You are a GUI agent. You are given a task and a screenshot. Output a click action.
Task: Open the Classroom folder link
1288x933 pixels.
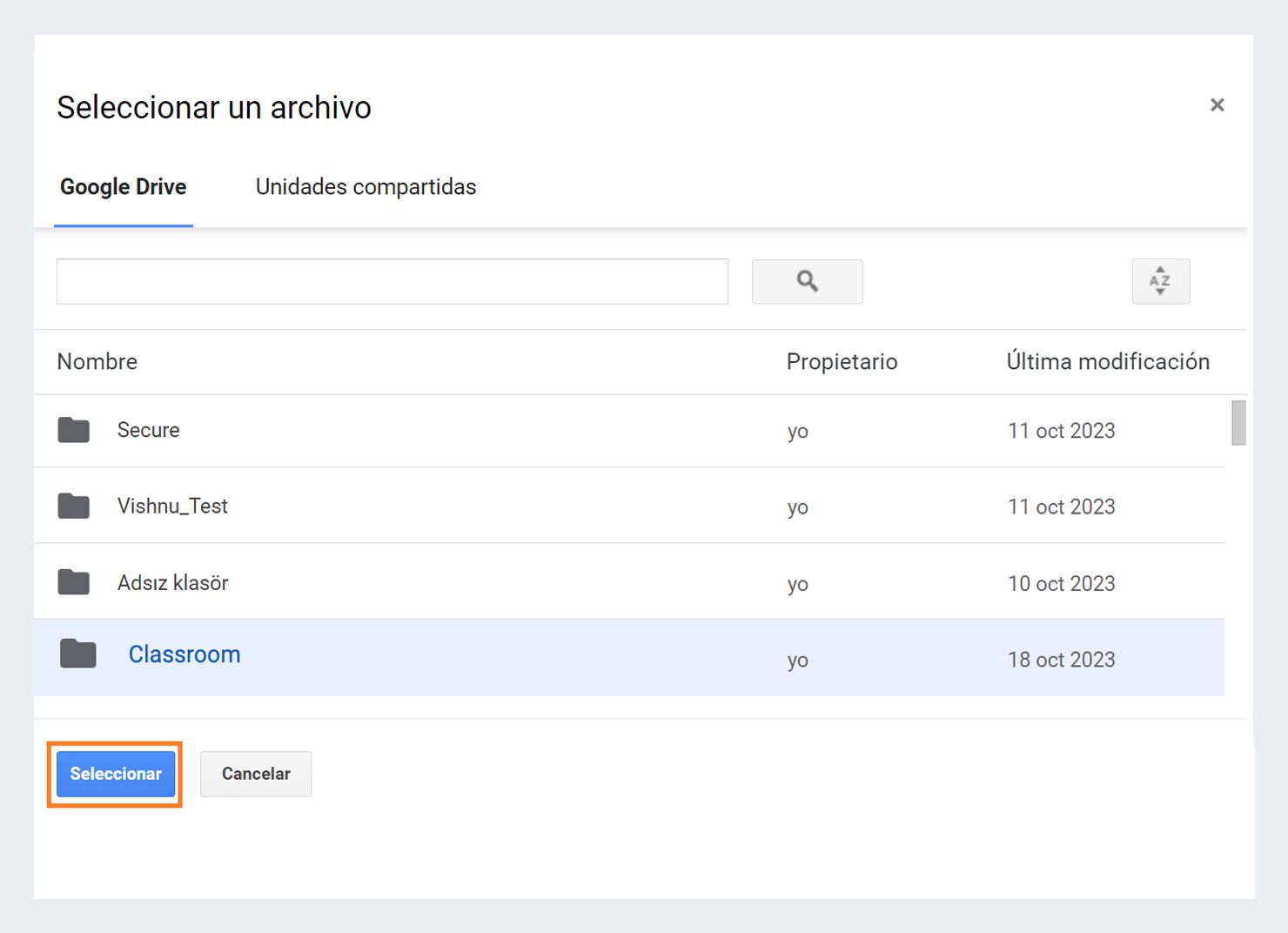[x=184, y=654]
